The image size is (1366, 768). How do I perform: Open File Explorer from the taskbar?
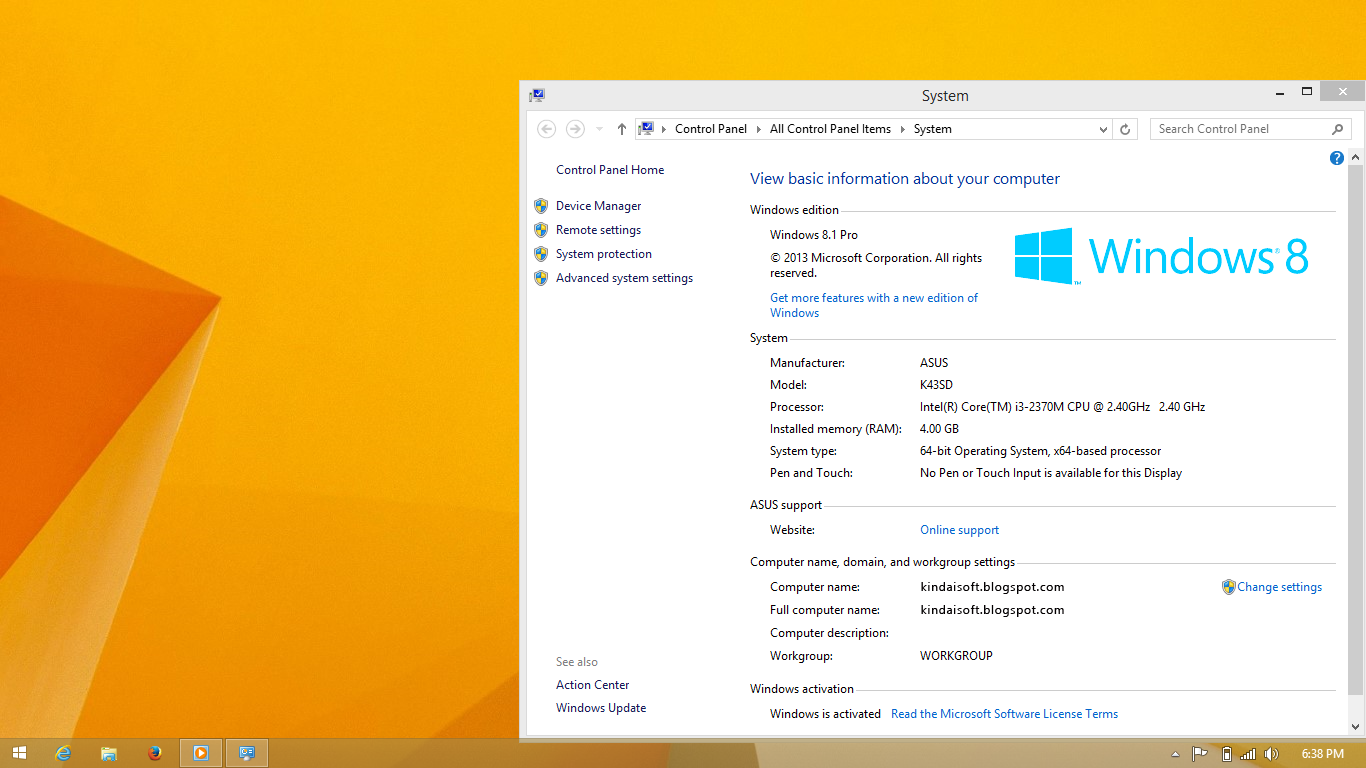tap(109, 753)
